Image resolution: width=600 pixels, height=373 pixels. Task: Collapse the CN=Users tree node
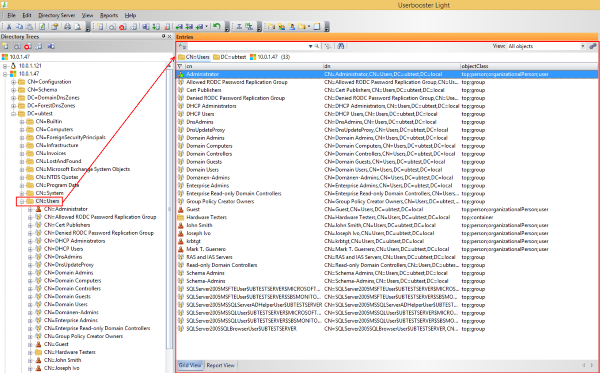tap(22, 201)
